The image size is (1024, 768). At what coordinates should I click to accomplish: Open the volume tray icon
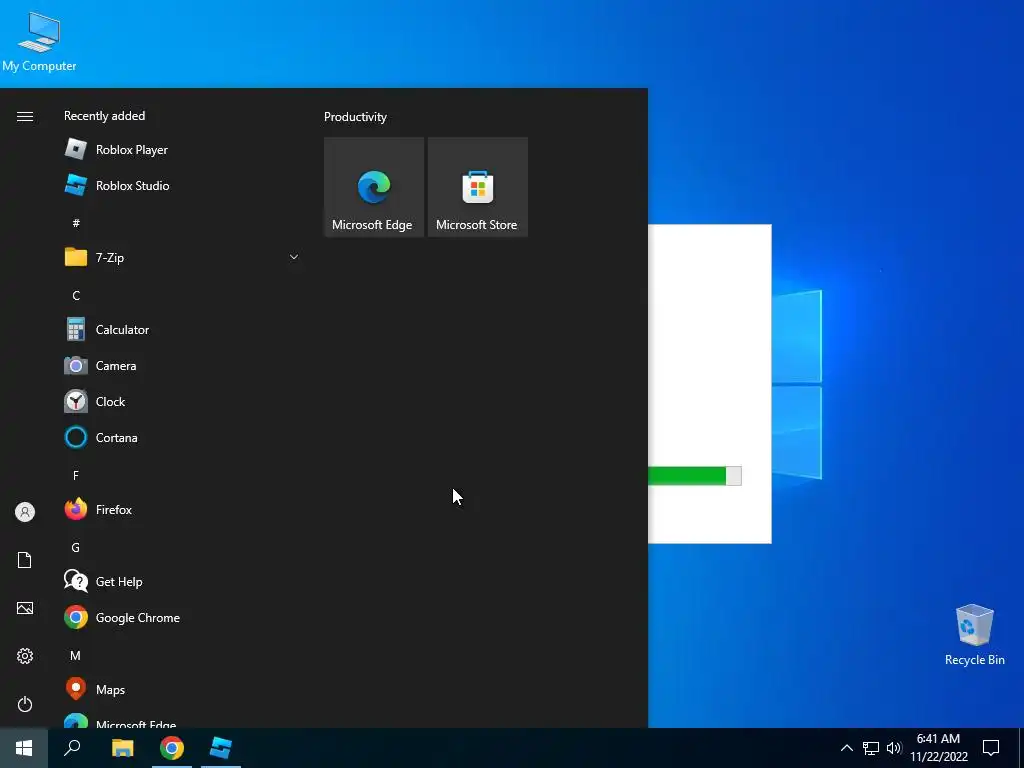pos(894,748)
